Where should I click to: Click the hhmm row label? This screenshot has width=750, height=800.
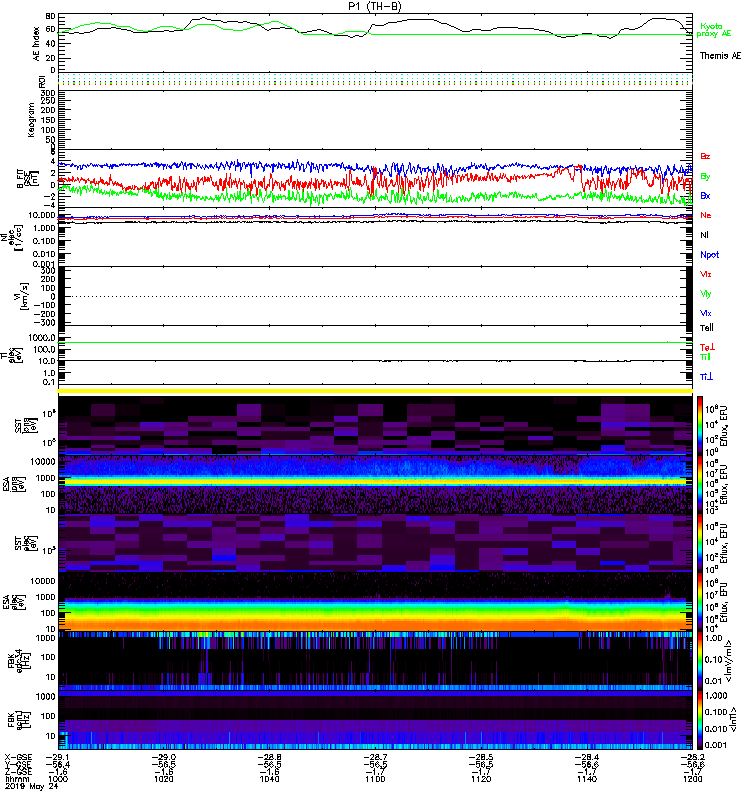15,779
